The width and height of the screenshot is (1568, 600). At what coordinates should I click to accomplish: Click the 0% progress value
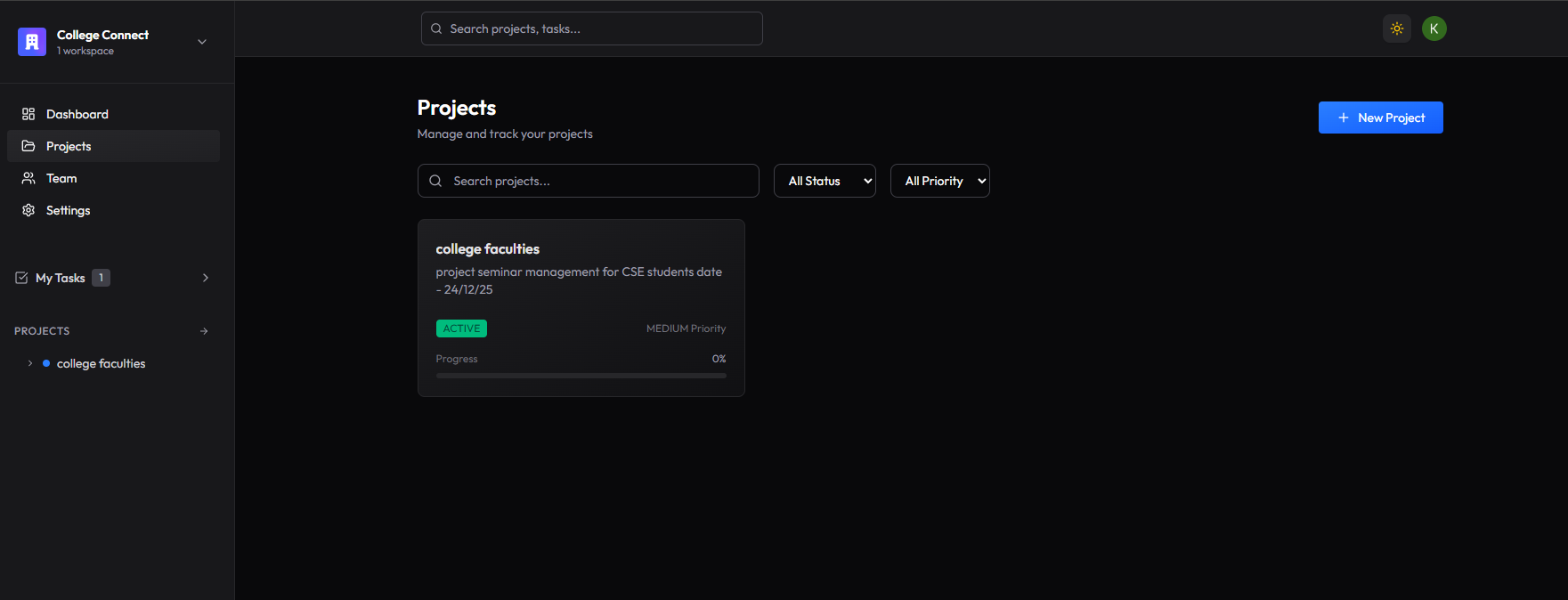coord(719,359)
